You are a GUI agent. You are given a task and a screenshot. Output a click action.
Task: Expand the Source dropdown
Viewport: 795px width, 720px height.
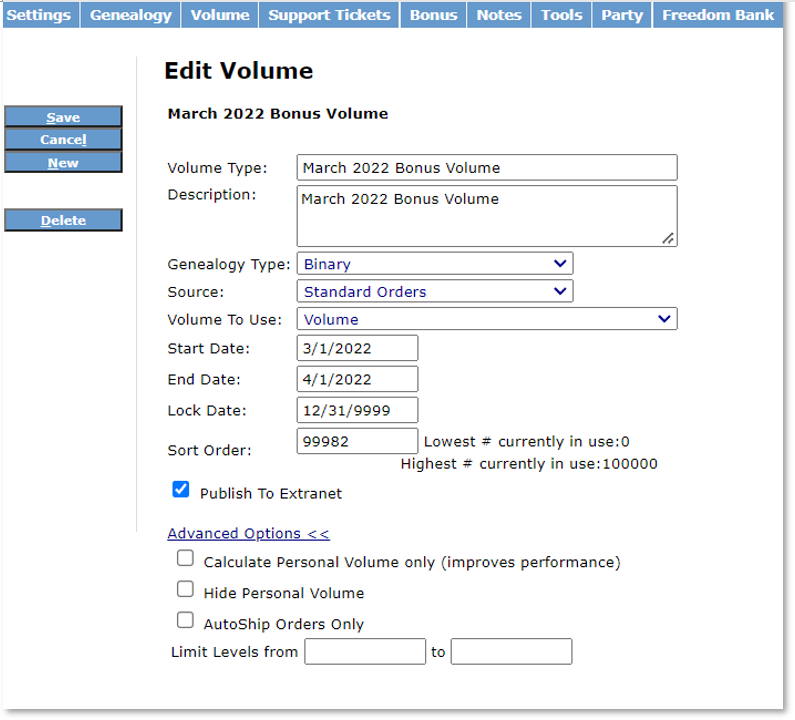[434, 292]
